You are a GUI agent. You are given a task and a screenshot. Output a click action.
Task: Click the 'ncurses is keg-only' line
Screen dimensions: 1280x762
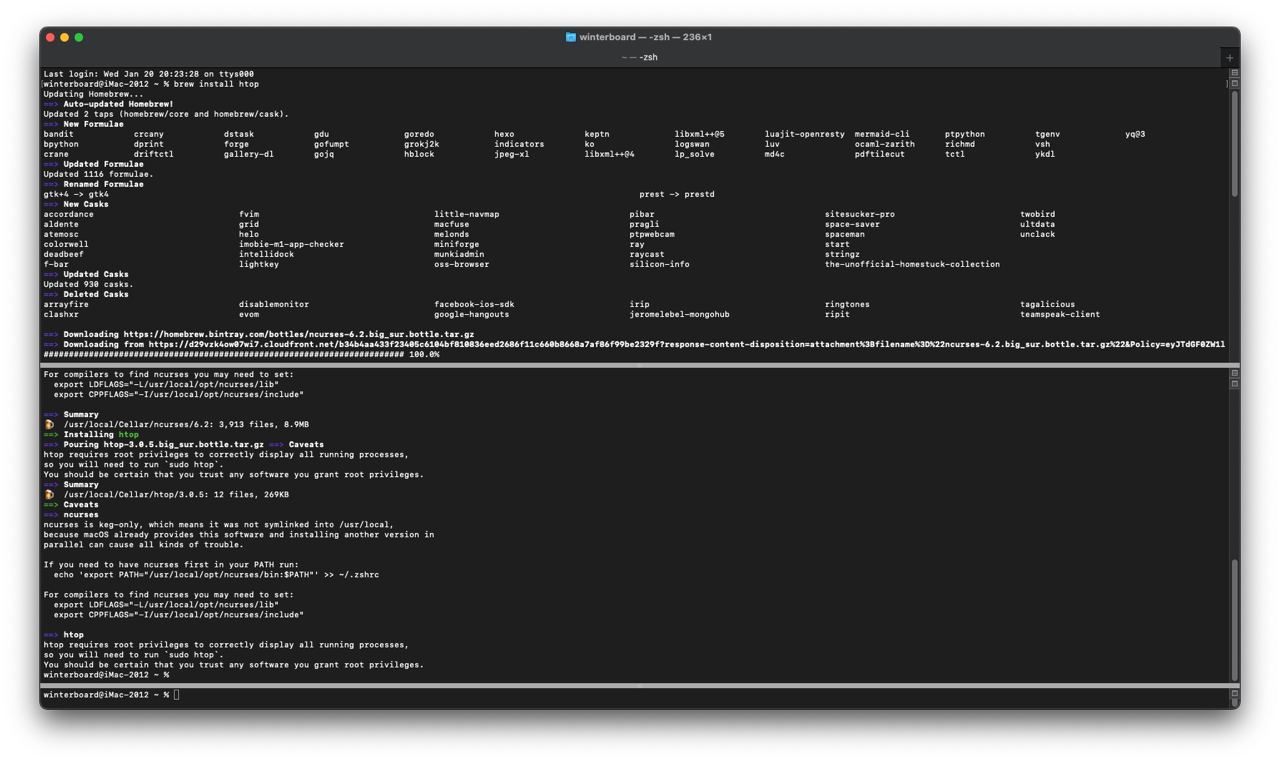219,524
